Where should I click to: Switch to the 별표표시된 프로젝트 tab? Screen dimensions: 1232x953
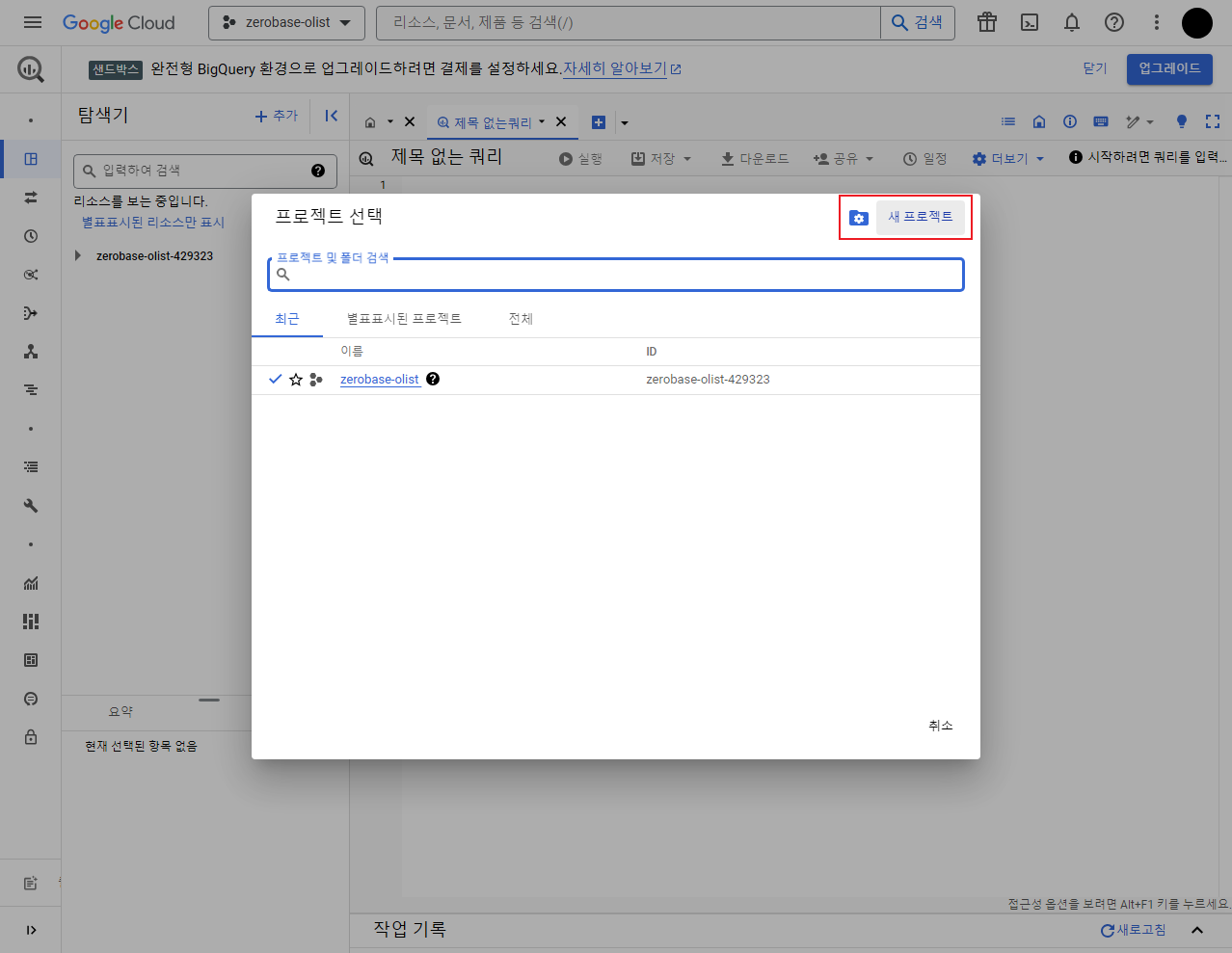tap(404, 319)
